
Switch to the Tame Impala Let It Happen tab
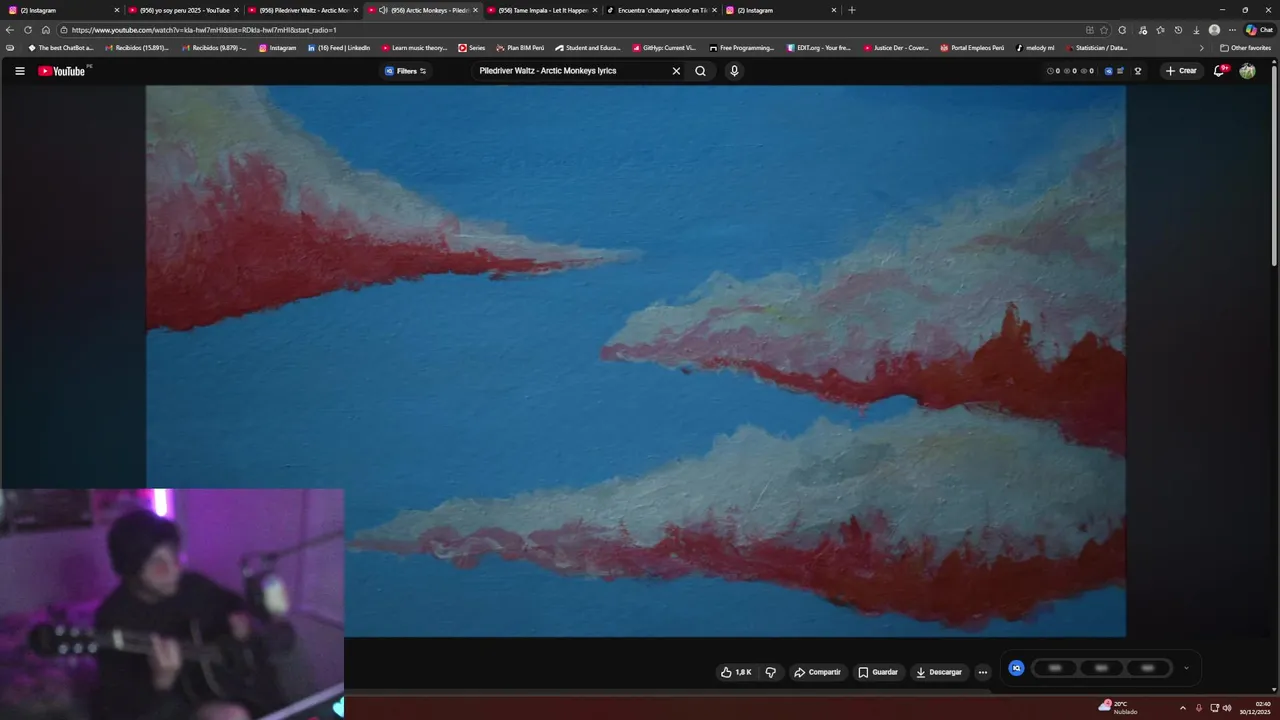point(541,10)
